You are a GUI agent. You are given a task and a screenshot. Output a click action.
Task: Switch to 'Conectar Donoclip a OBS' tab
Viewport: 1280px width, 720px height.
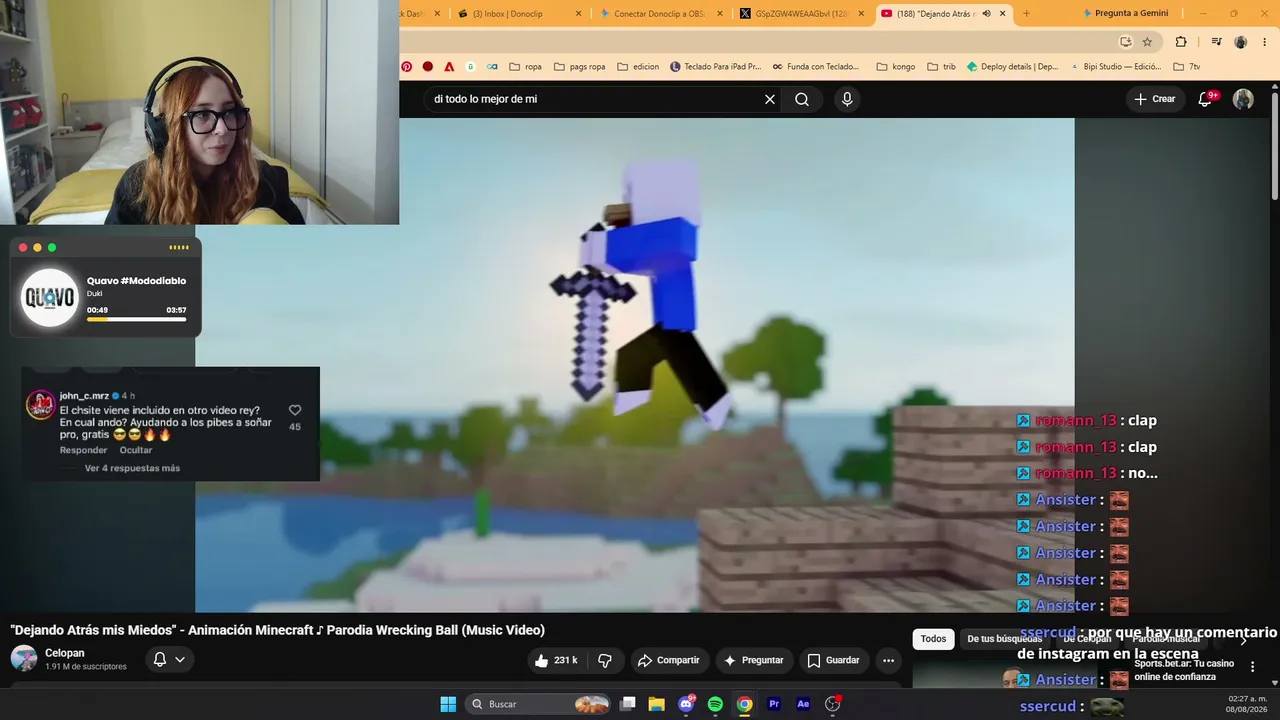click(x=660, y=14)
